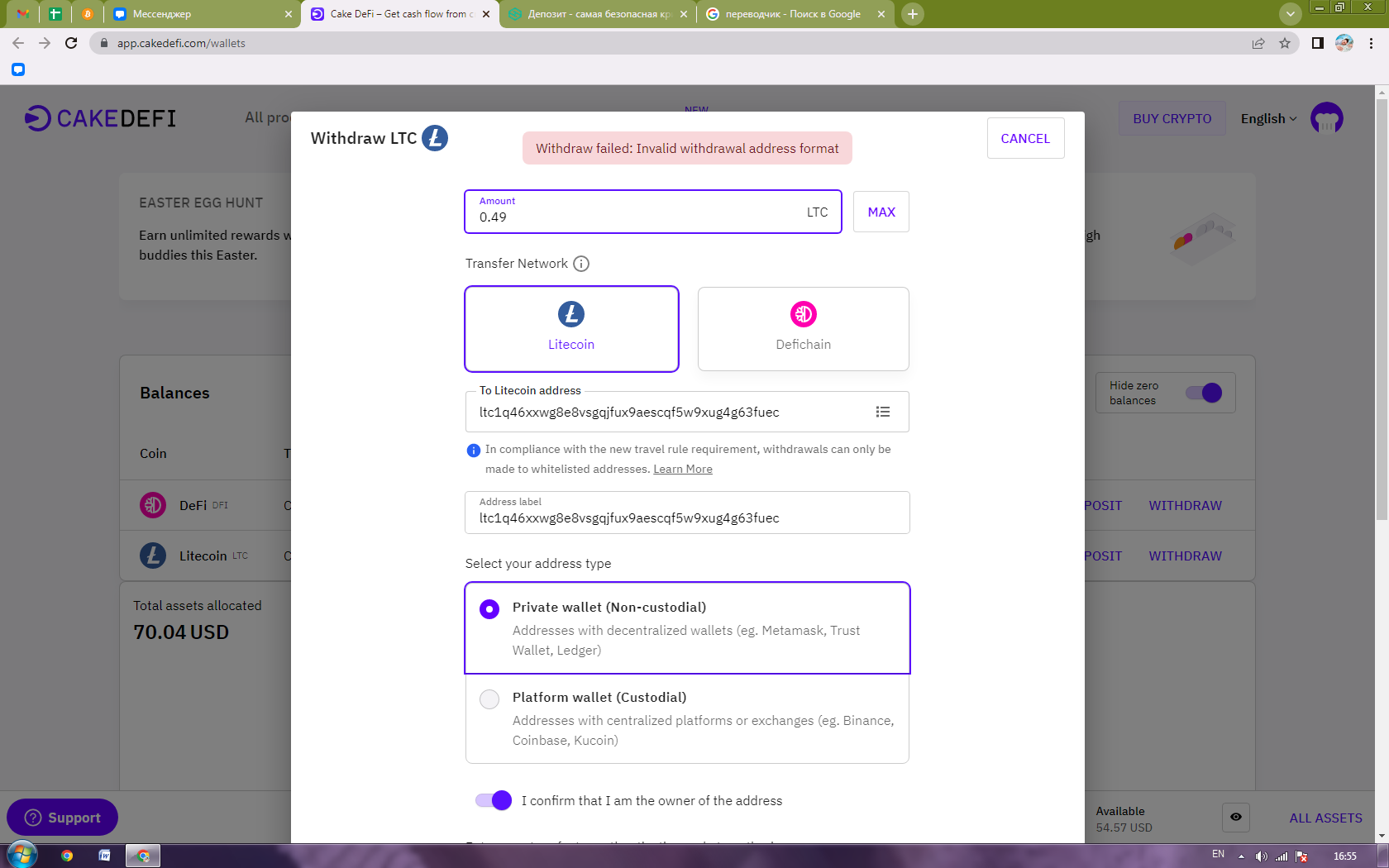Open Chrome menu with three dots

point(1371,43)
